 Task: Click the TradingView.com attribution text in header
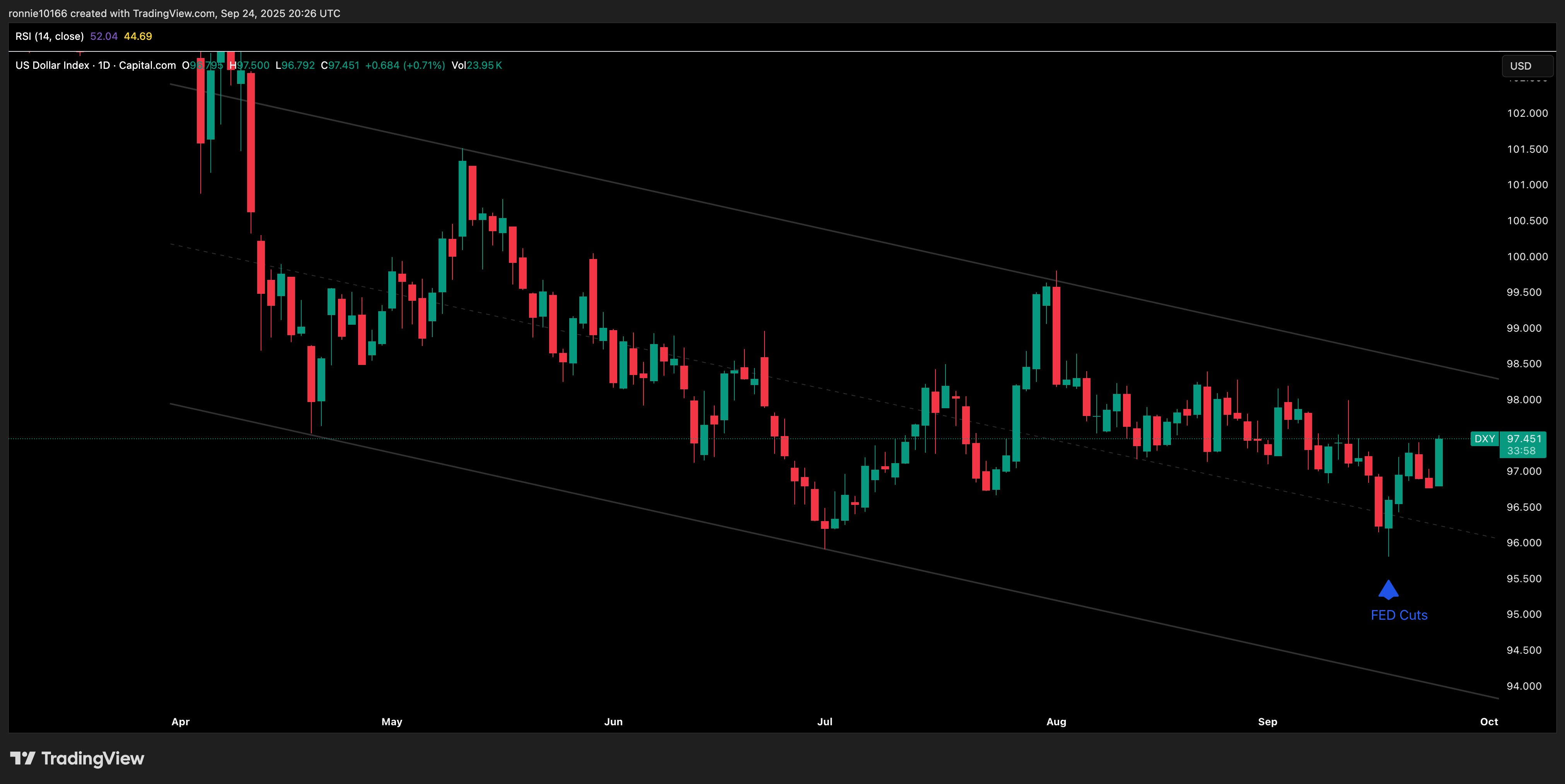[x=174, y=14]
